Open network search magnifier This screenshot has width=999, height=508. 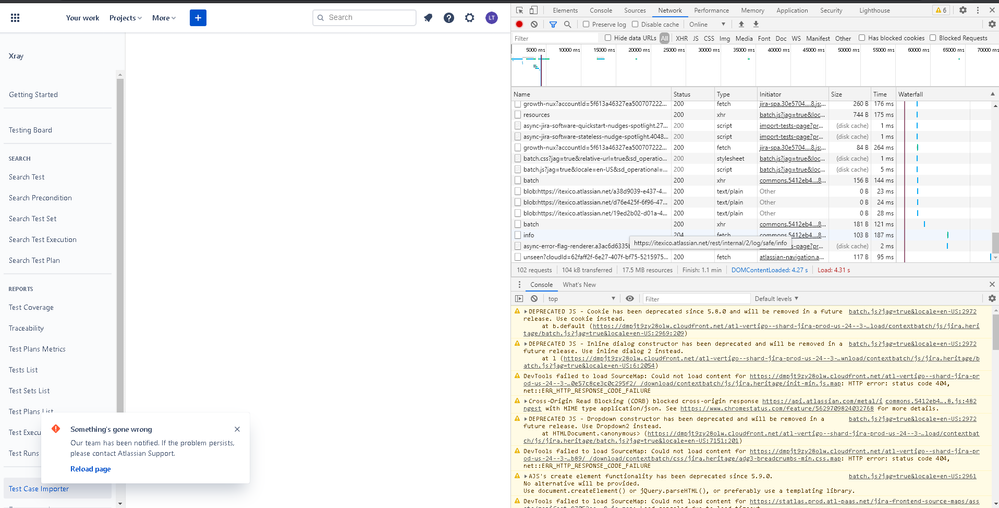(x=567, y=24)
